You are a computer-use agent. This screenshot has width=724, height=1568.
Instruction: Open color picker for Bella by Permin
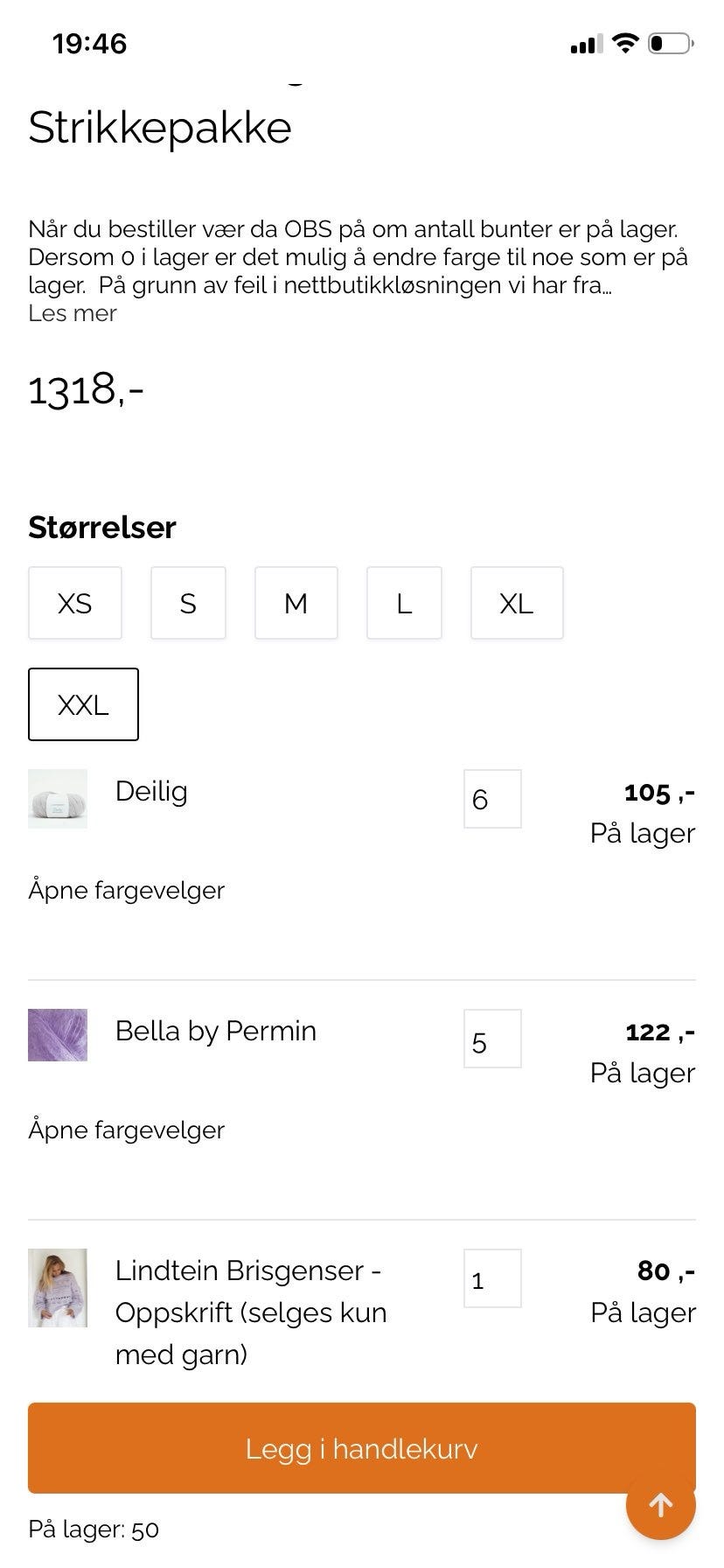(x=126, y=1130)
